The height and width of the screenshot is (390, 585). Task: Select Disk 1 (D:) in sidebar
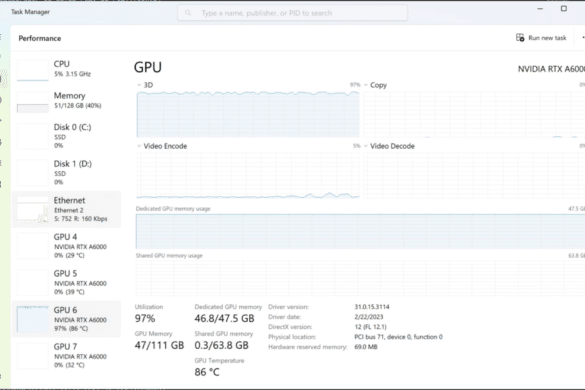66,172
